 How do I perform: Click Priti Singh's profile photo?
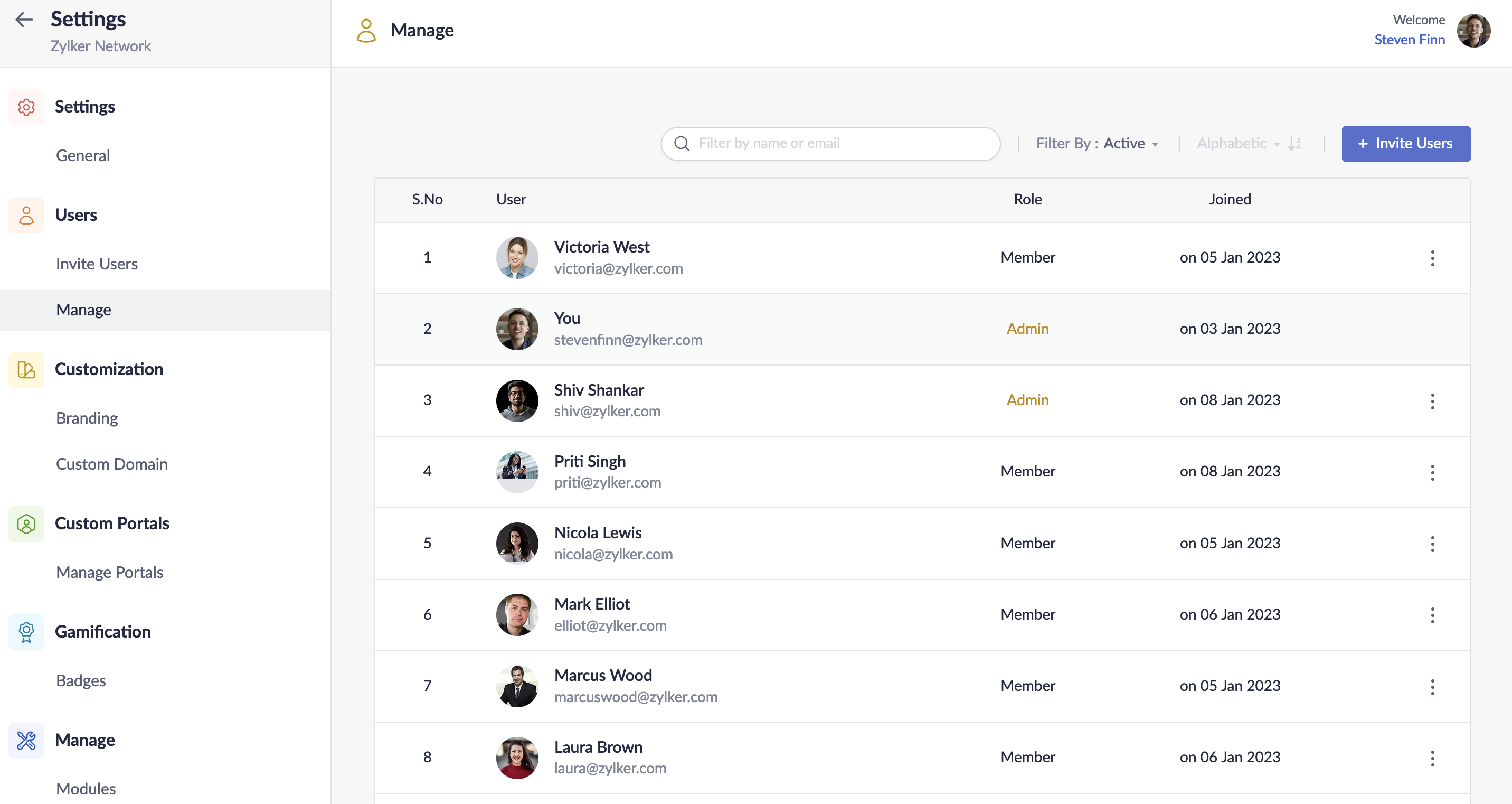(x=517, y=472)
